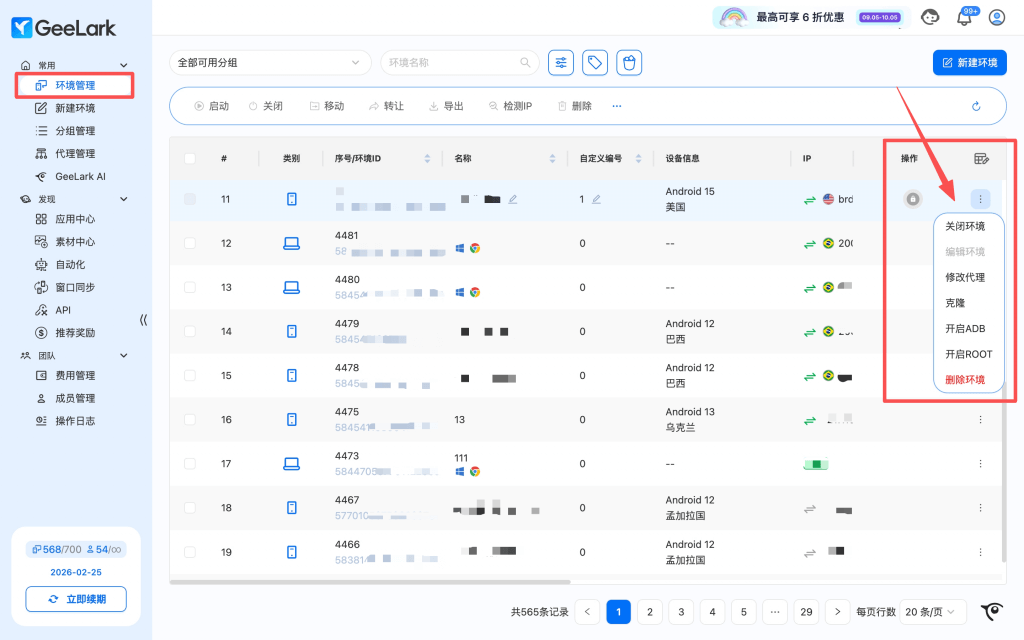
Task: Open the notification bell icon
Action: [x=965, y=17]
